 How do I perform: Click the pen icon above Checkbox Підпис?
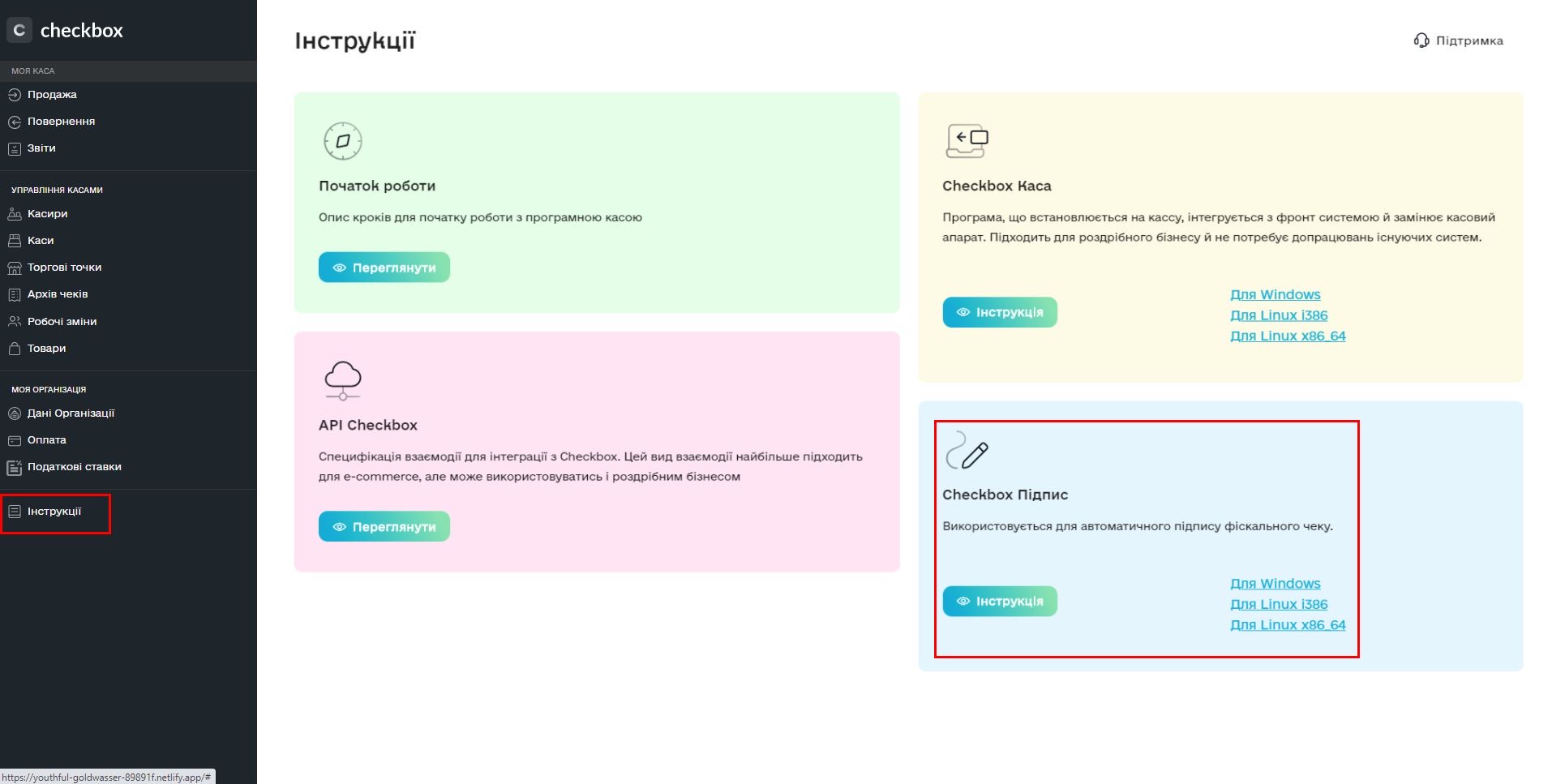pos(967,451)
